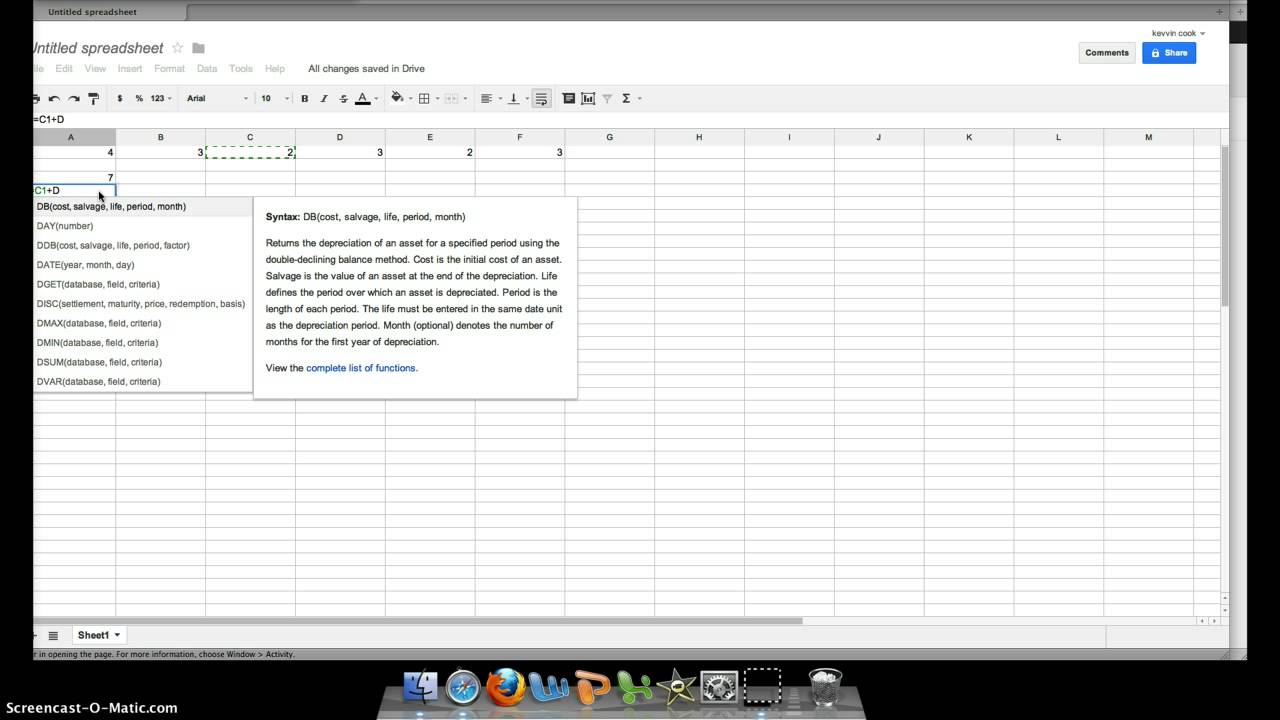Toggle bold formatting
This screenshot has height=720, width=1280.
tap(305, 98)
